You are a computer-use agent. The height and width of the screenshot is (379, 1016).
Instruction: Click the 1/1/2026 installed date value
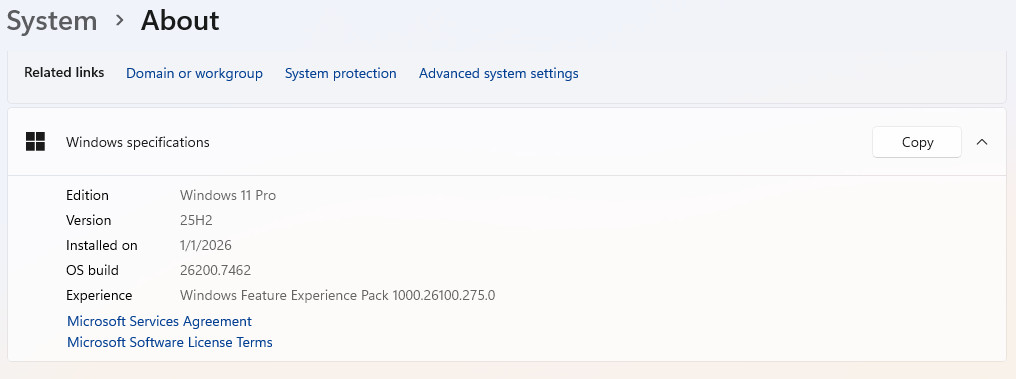coord(205,246)
